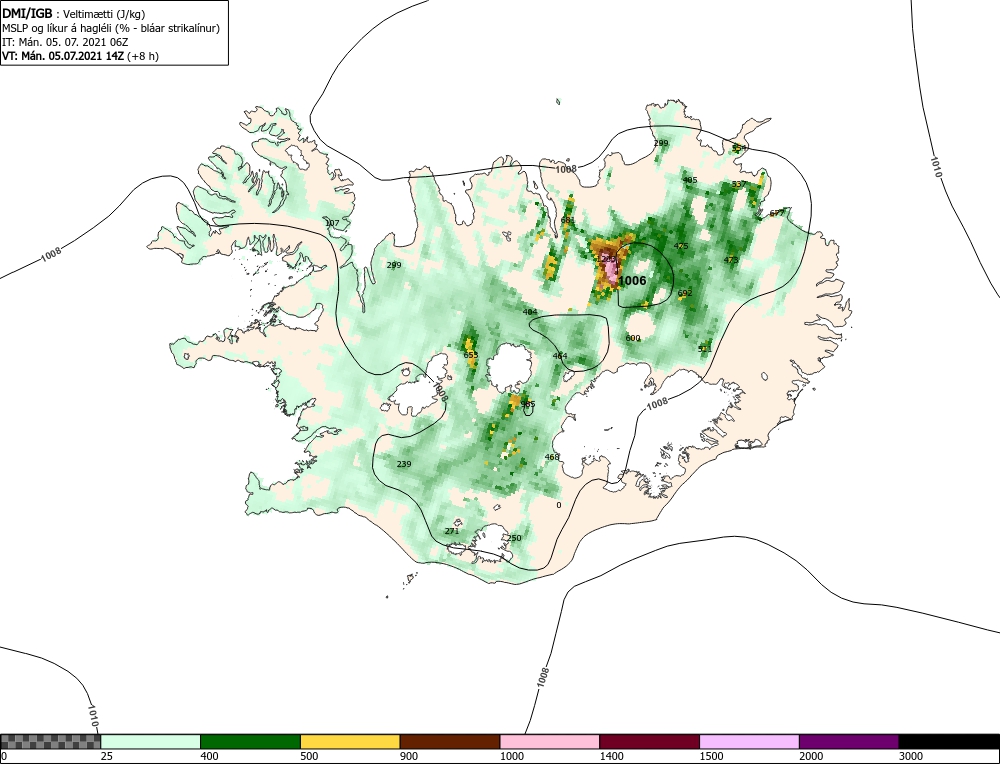Click the 271 value on the map
1000x764 pixels.
(x=452, y=531)
